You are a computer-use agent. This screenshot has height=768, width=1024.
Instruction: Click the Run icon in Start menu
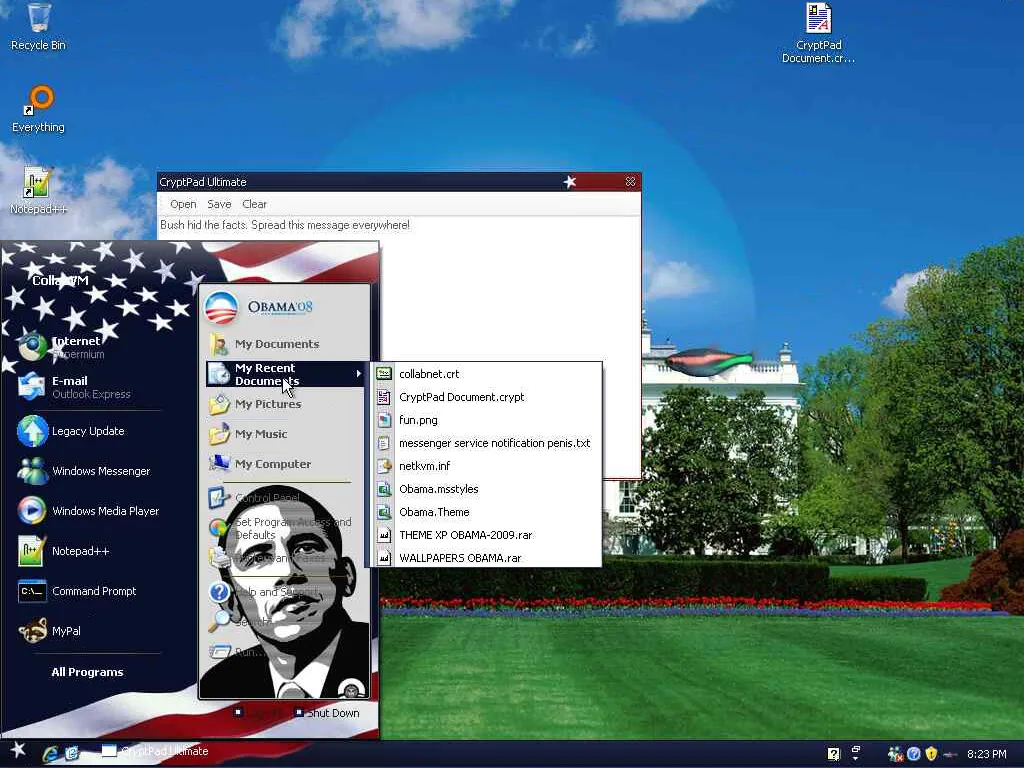(220, 651)
